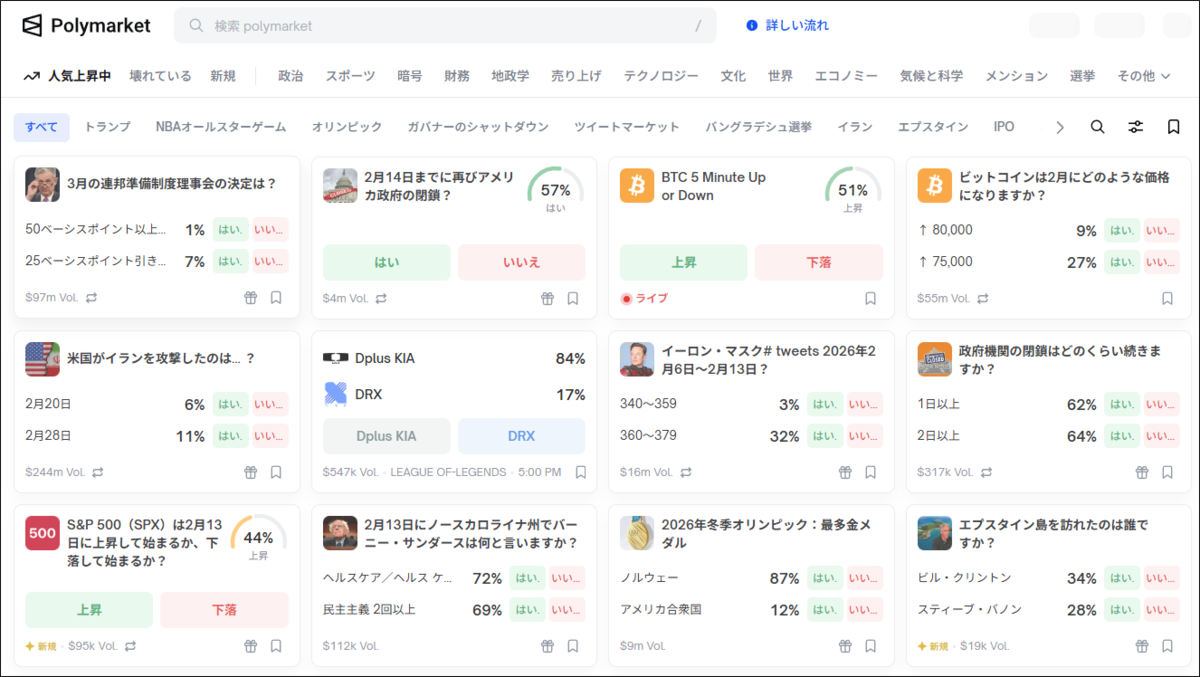Screen dimensions: 1200x677
Task: Click gift icon on S&P 500 card
Action: (251, 646)
